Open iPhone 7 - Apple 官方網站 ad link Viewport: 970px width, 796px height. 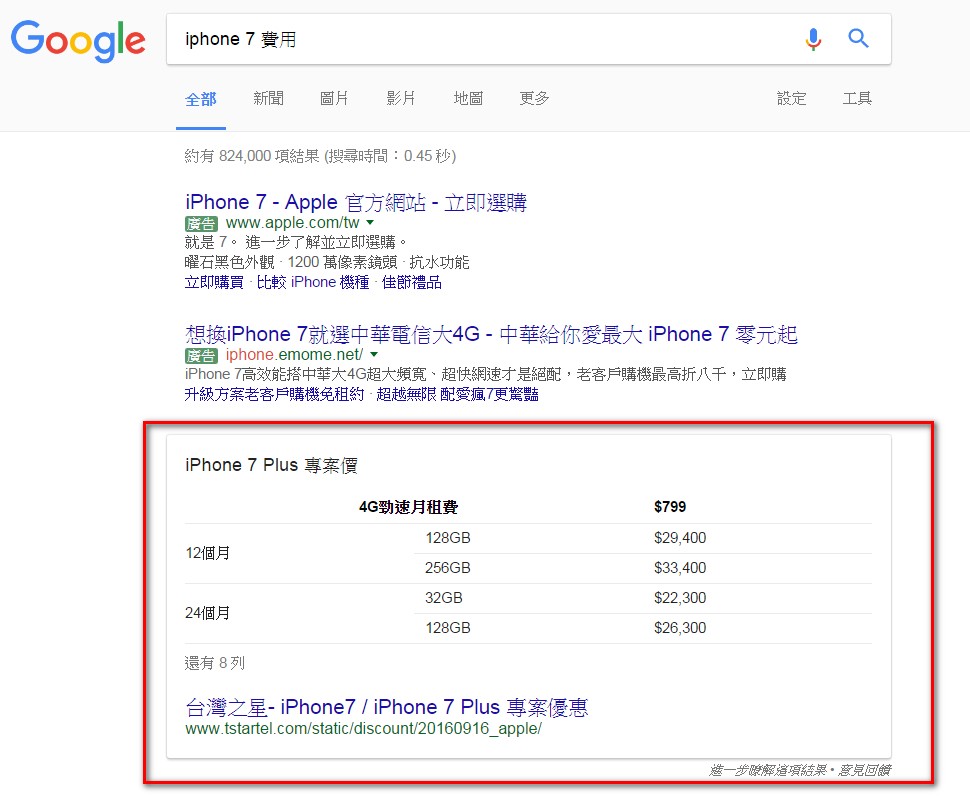356,202
